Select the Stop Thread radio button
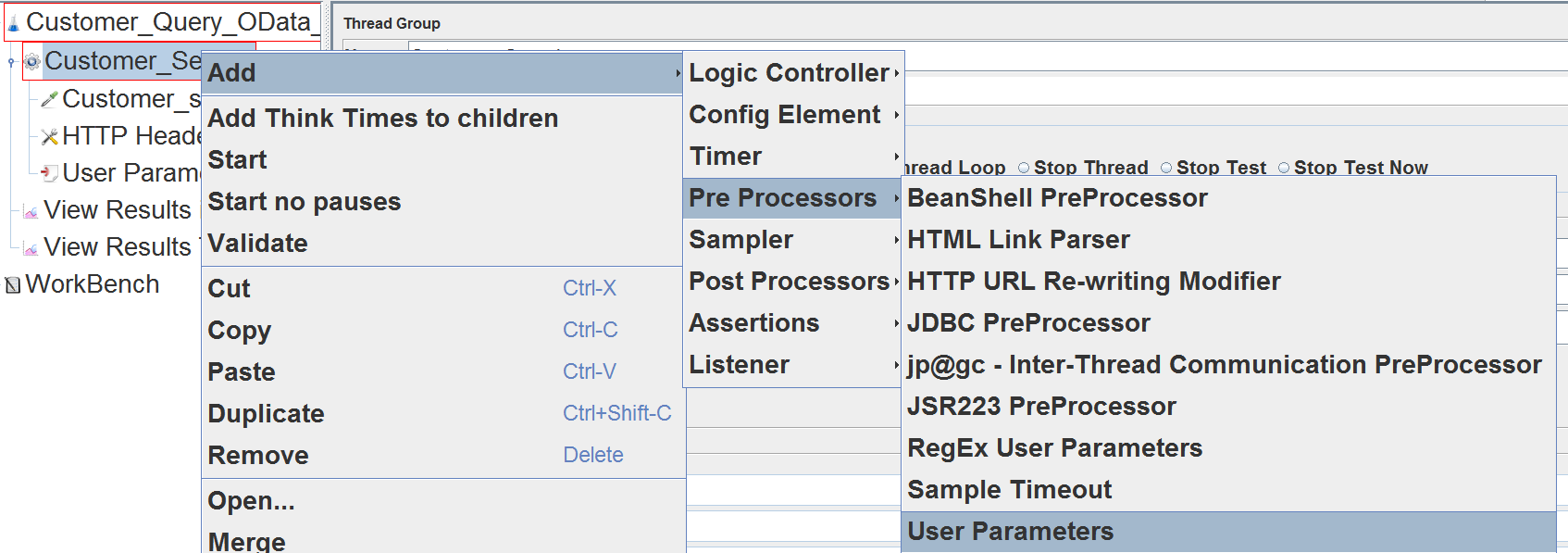Viewport: 1568px width, 553px height. 1024,168
